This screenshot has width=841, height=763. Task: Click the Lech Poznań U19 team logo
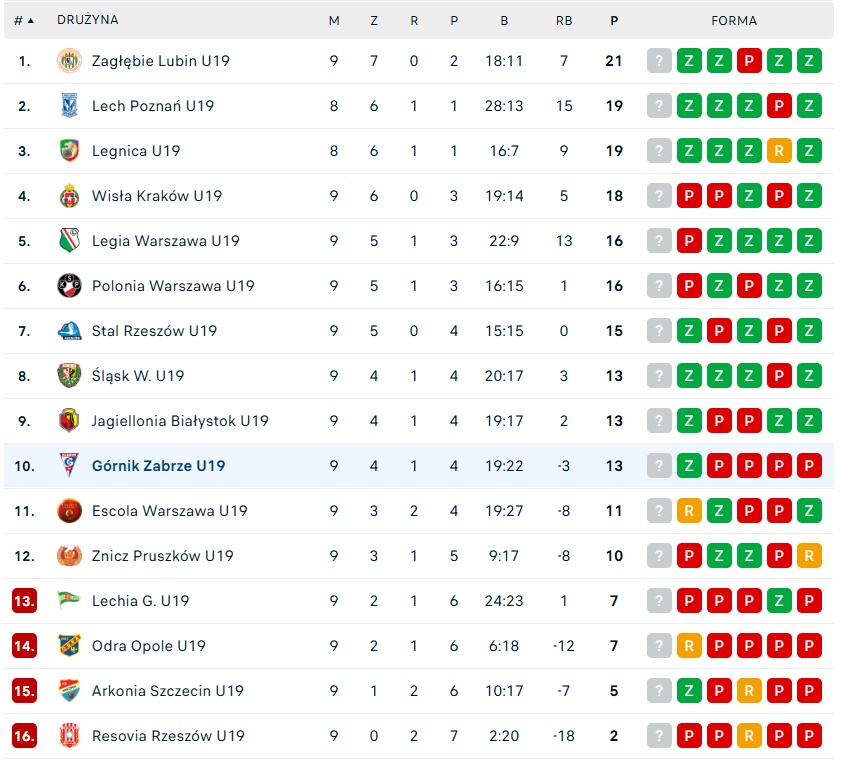[68, 106]
